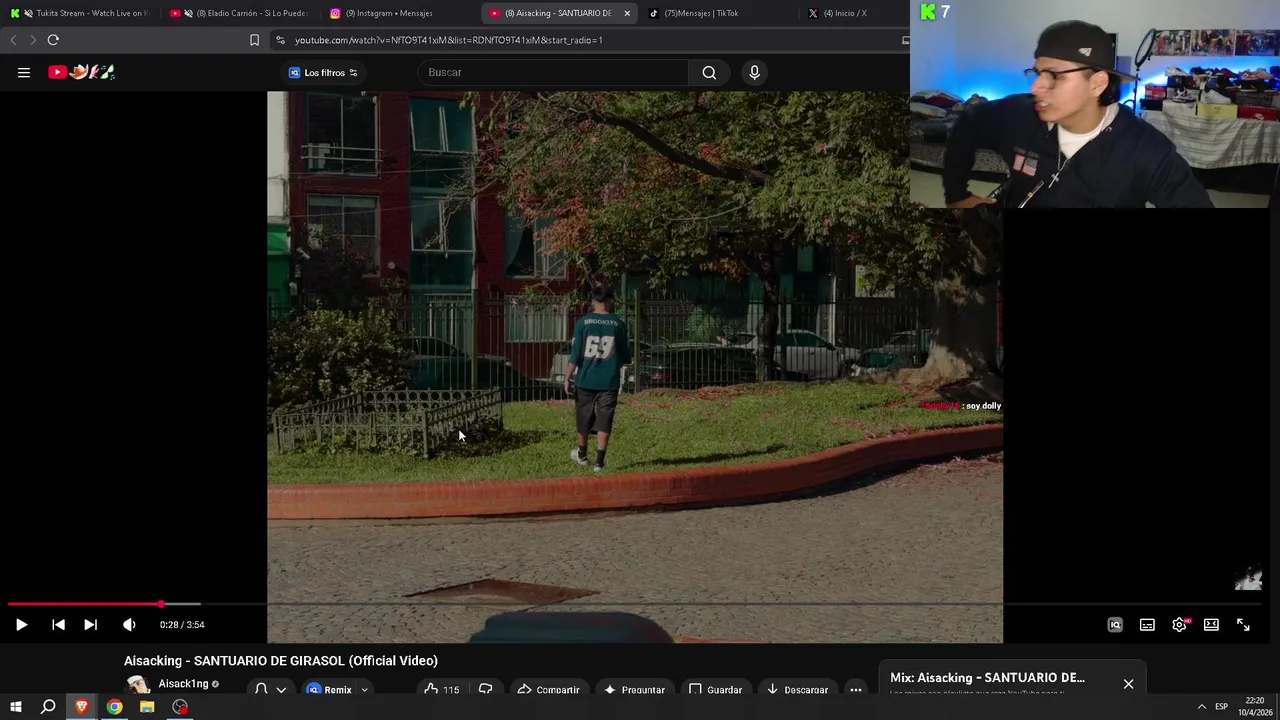Image resolution: width=1280 pixels, height=720 pixels.
Task: Open the YouTube hamburger guide menu
Action: click(24, 72)
